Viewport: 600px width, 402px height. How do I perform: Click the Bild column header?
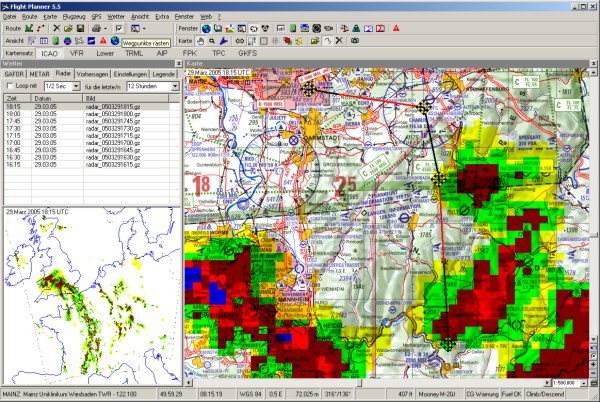tap(126, 98)
